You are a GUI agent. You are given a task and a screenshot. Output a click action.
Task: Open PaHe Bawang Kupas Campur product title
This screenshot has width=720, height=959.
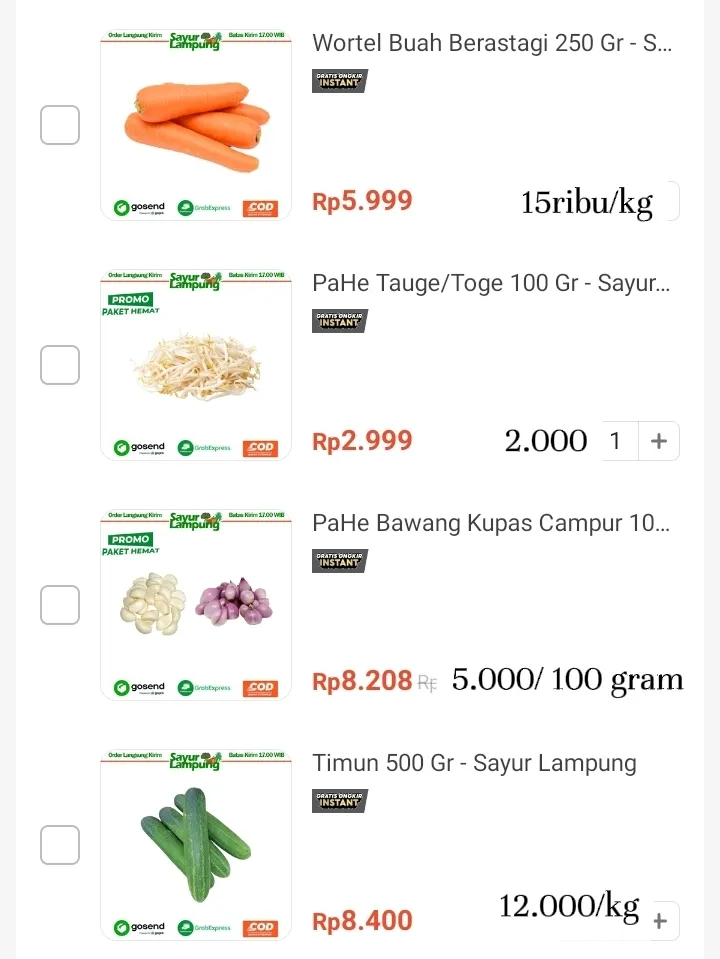pyautogui.click(x=491, y=524)
